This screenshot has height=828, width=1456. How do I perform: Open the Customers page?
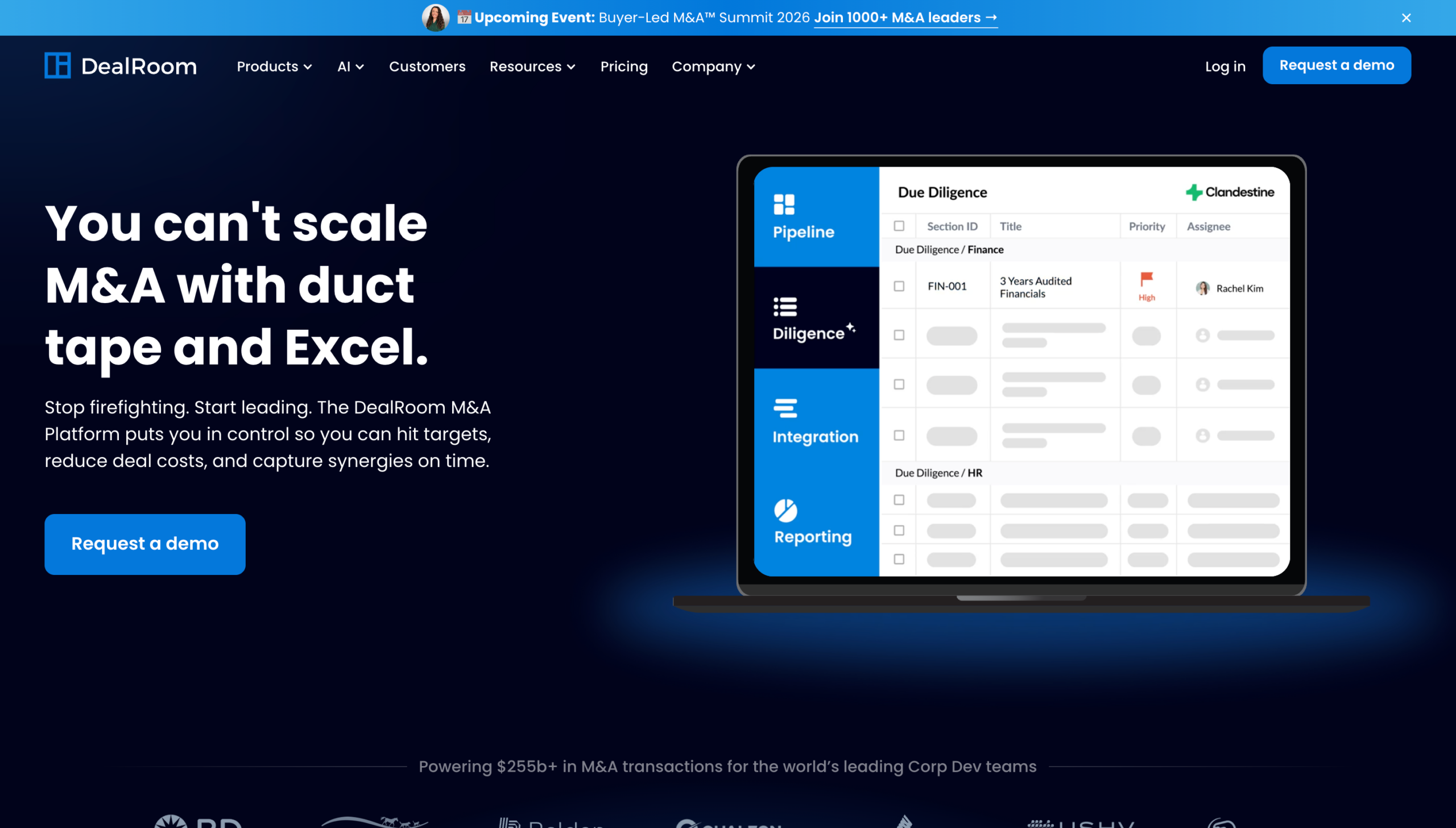[x=427, y=67]
